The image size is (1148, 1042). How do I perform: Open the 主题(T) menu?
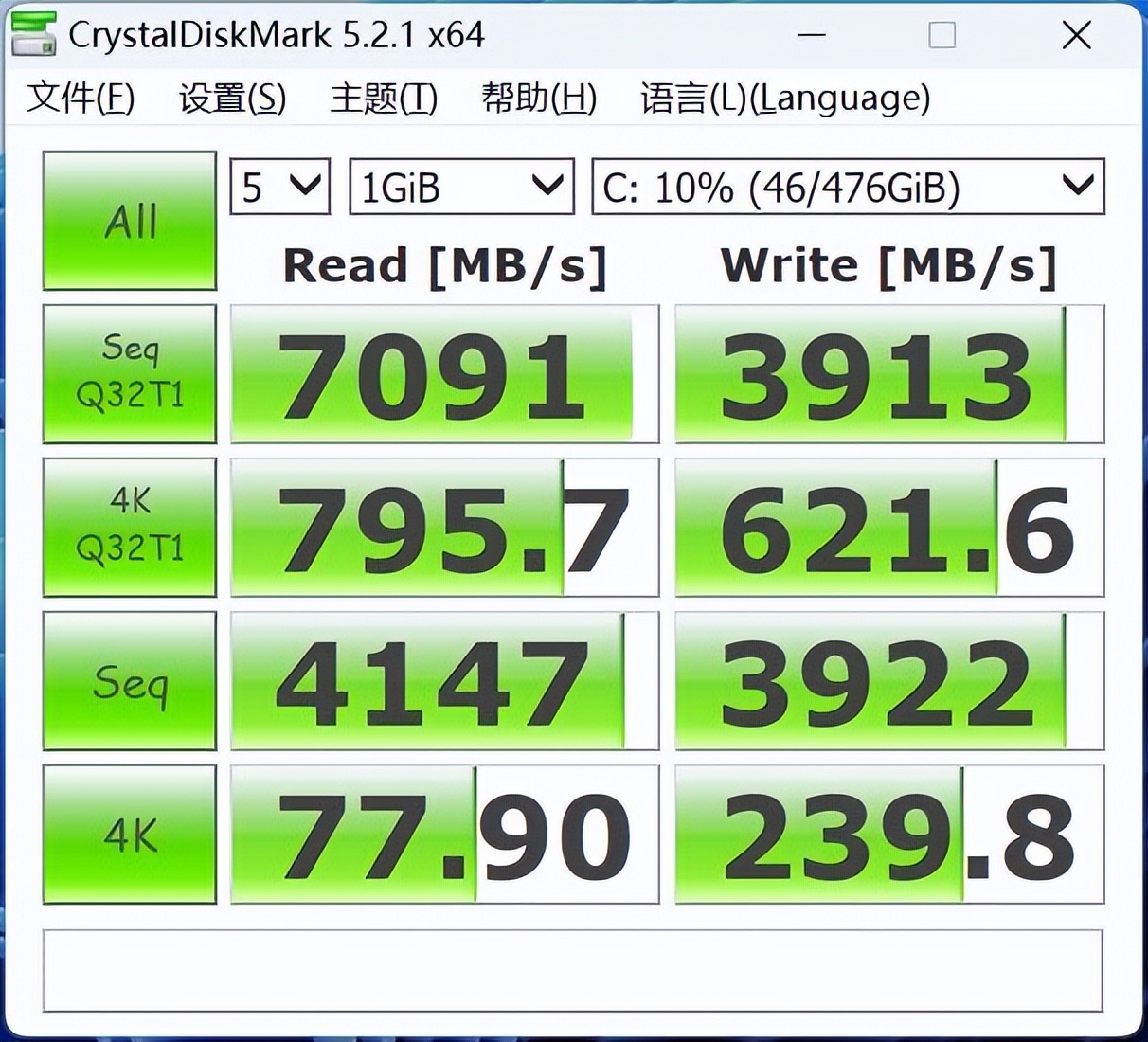click(x=384, y=98)
